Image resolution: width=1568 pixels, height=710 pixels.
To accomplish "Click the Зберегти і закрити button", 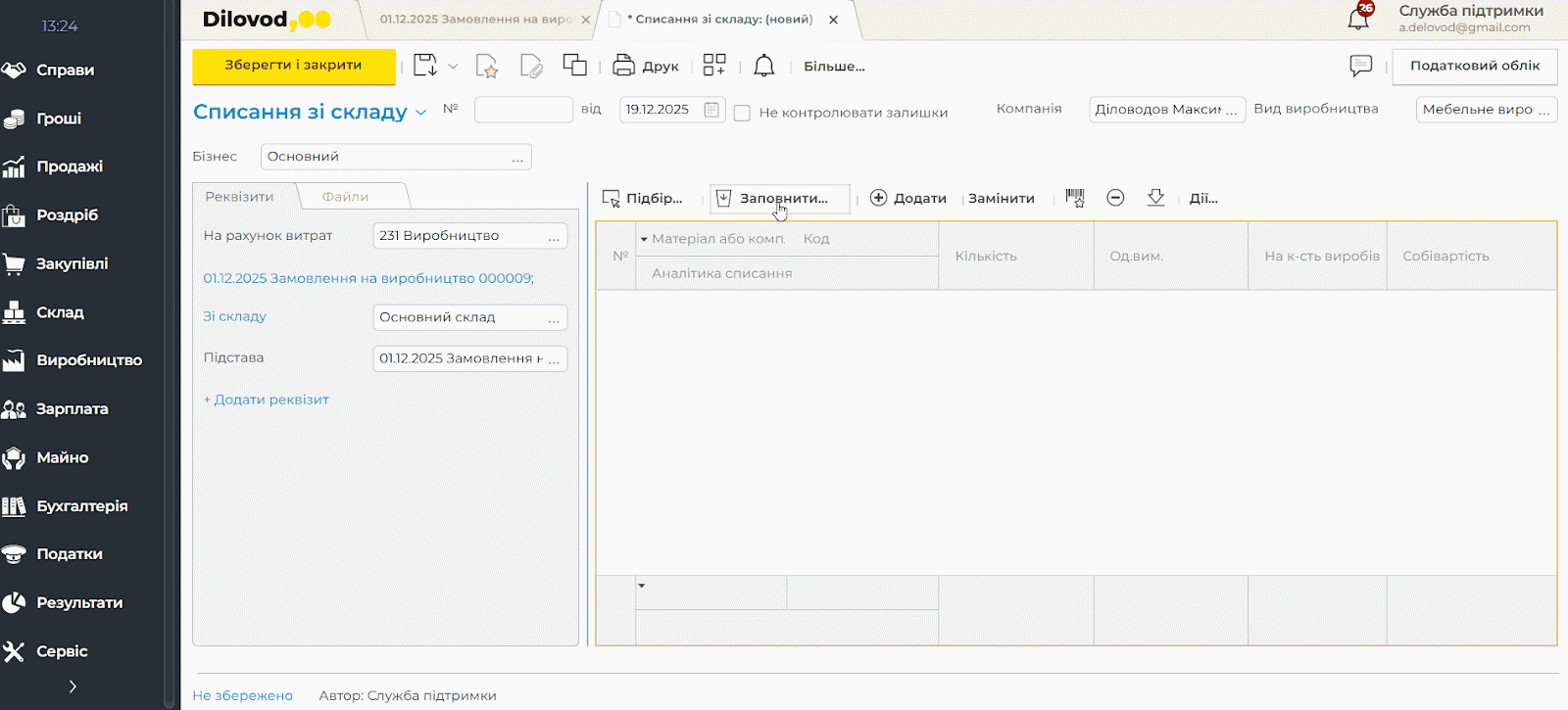I will coord(293,66).
